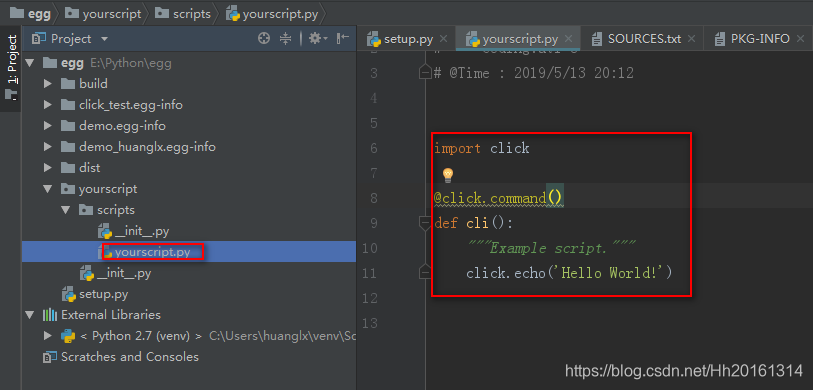Viewport: 813px width, 390px height.
Task: Click the egg root folder icon
Action: [50, 63]
